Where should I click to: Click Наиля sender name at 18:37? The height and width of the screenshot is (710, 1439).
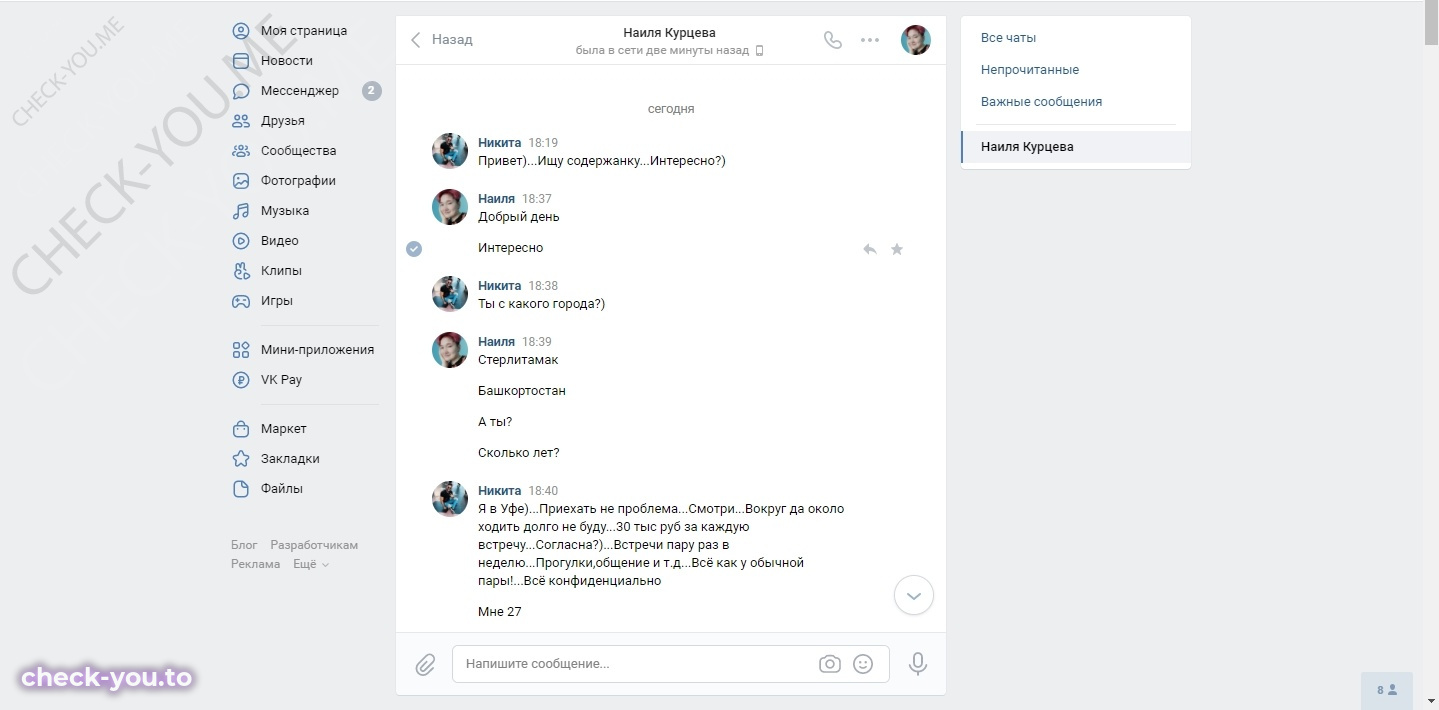pos(496,199)
